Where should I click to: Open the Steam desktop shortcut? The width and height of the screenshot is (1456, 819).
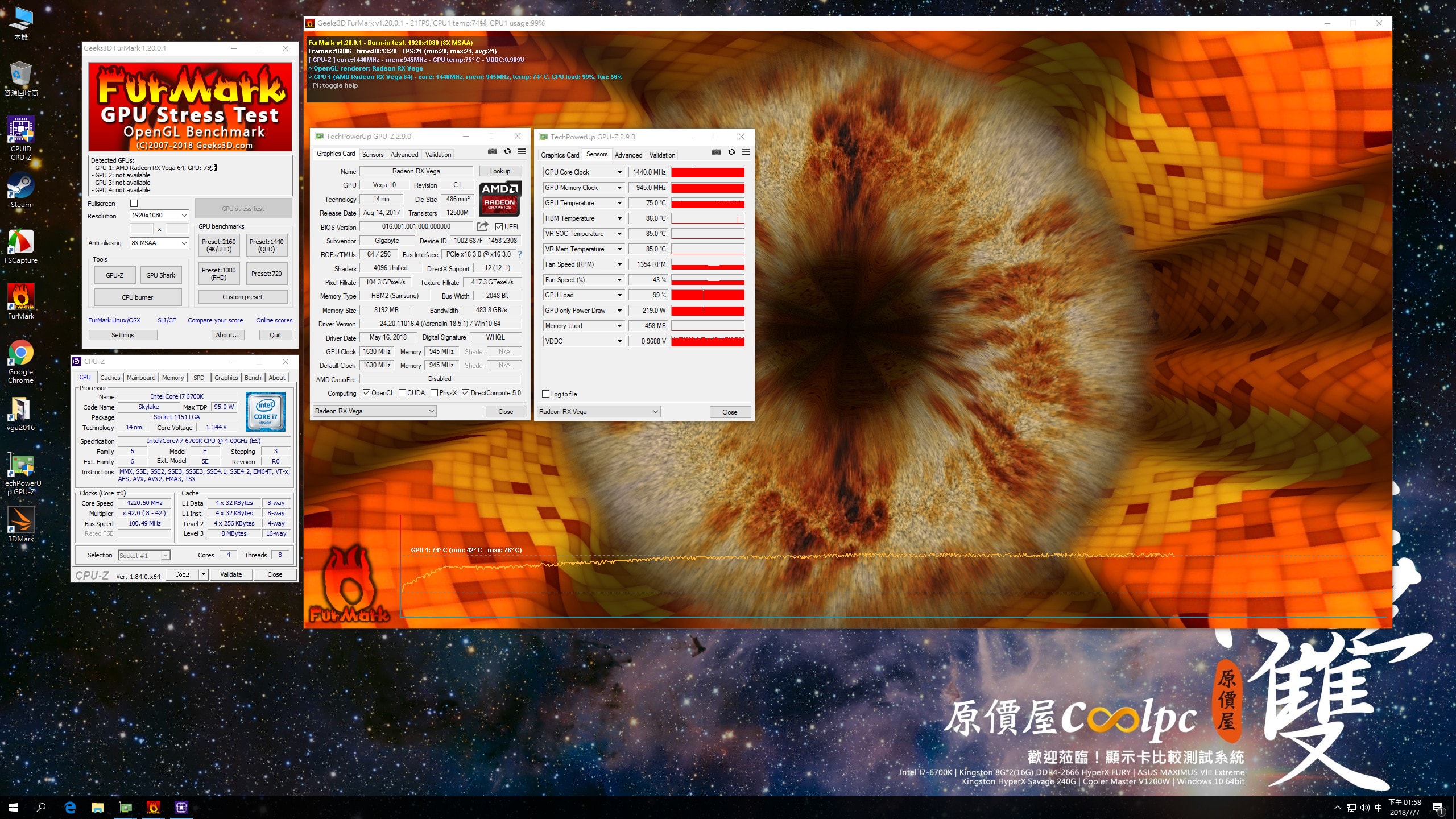(x=21, y=191)
